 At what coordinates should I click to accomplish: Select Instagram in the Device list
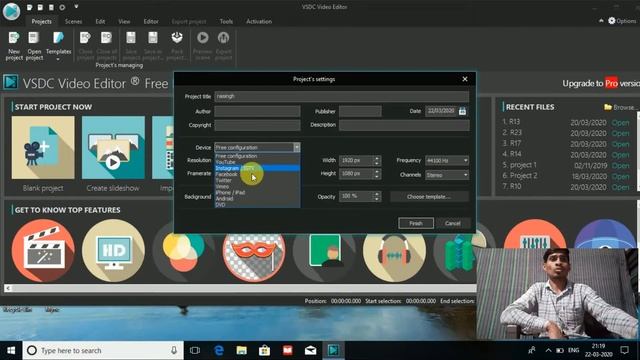tap(257, 168)
